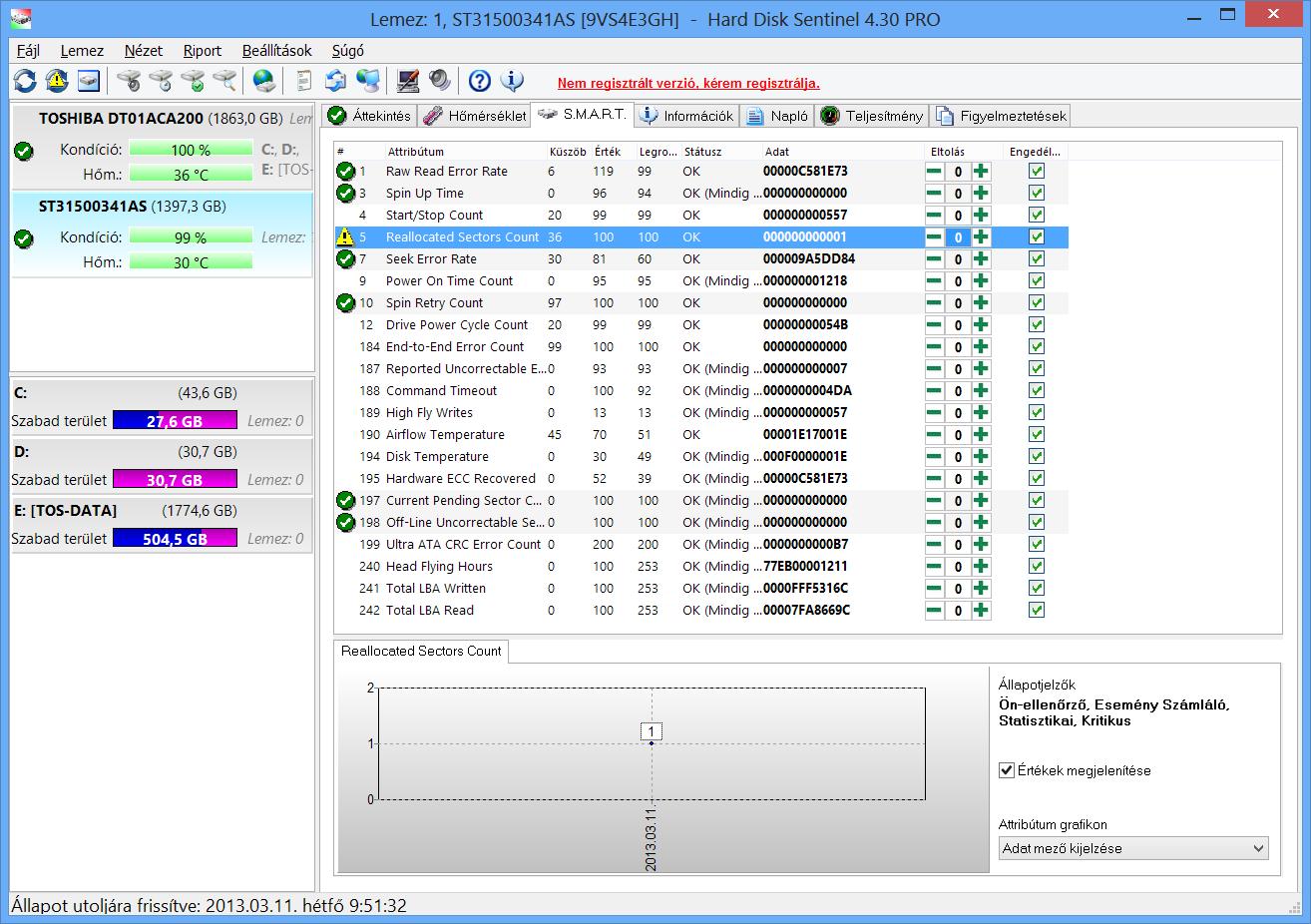The image size is (1311, 924).
Task: Click the send report mail icon
Action: coord(336,82)
